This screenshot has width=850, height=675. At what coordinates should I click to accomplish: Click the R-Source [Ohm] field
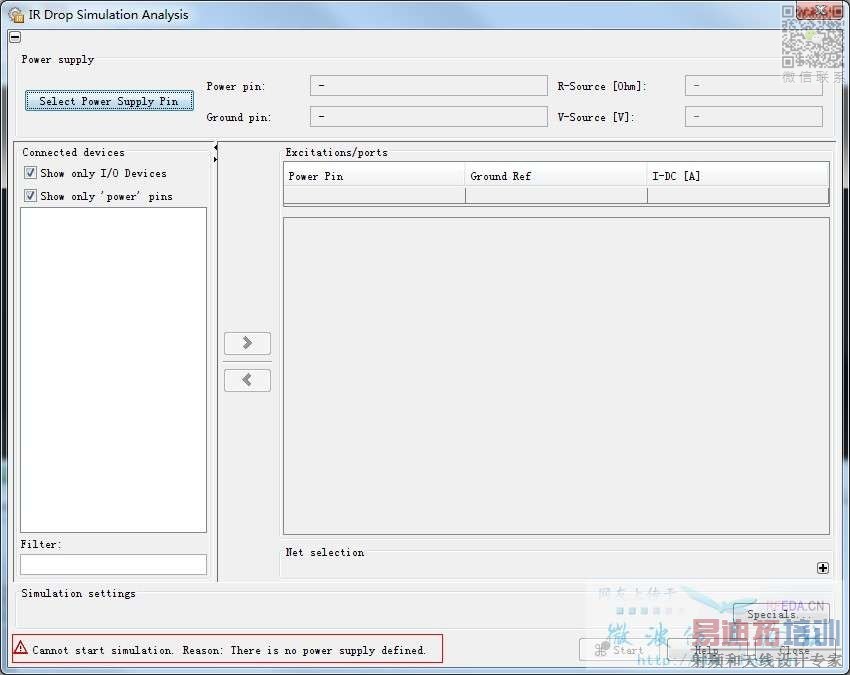(754, 86)
